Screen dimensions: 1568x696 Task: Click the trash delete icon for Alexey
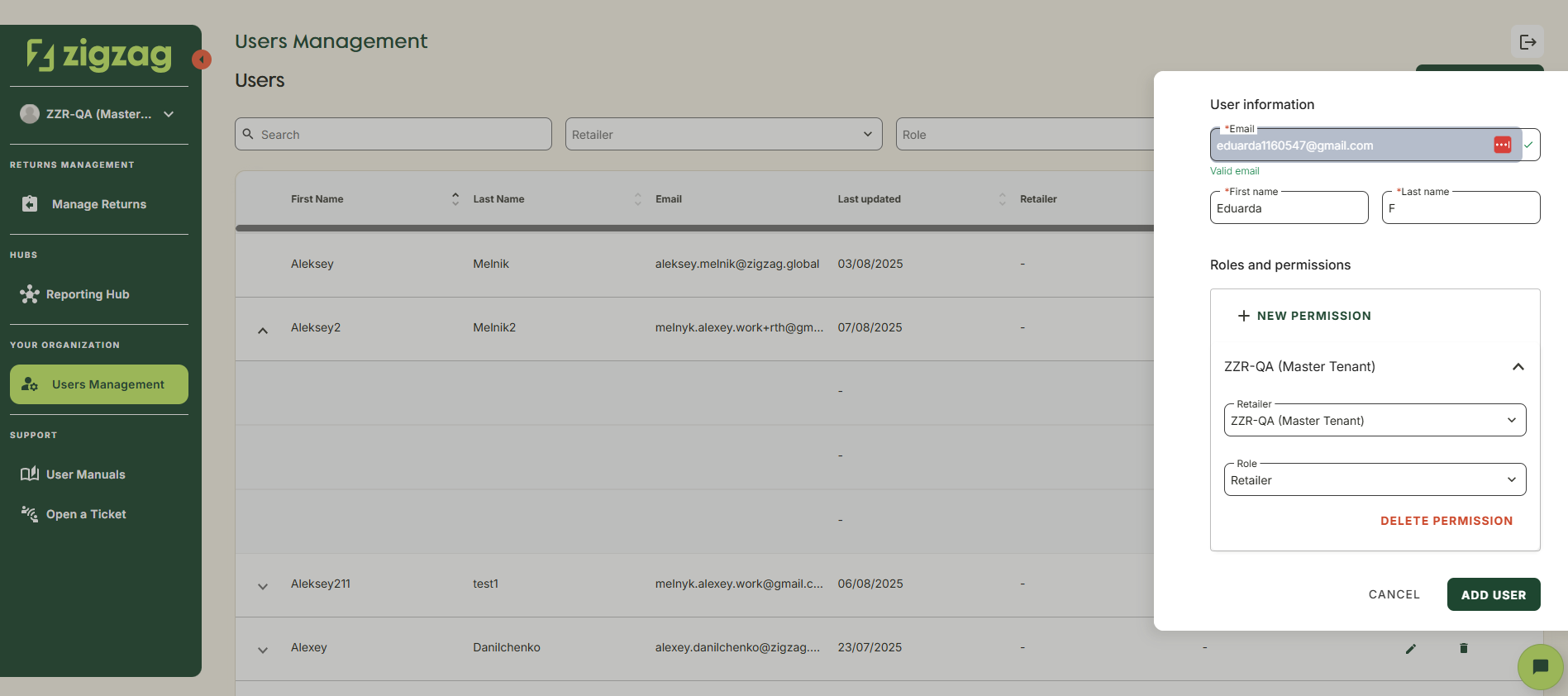1463,649
